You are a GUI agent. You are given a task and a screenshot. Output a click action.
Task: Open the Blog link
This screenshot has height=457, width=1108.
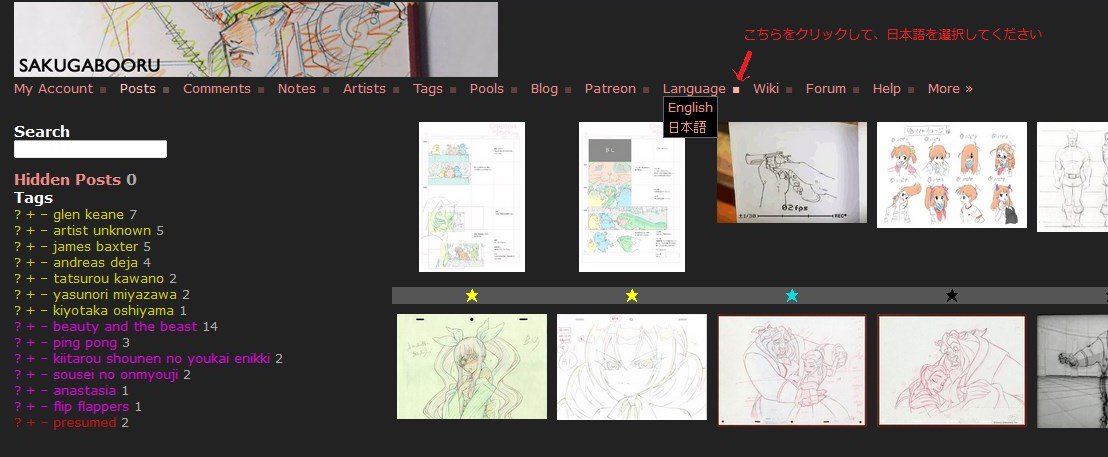[x=544, y=88]
